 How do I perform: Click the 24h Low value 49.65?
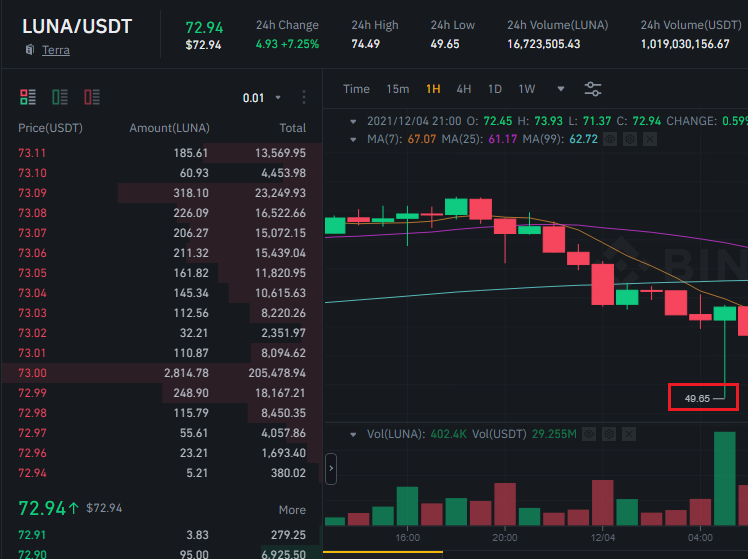pos(445,44)
